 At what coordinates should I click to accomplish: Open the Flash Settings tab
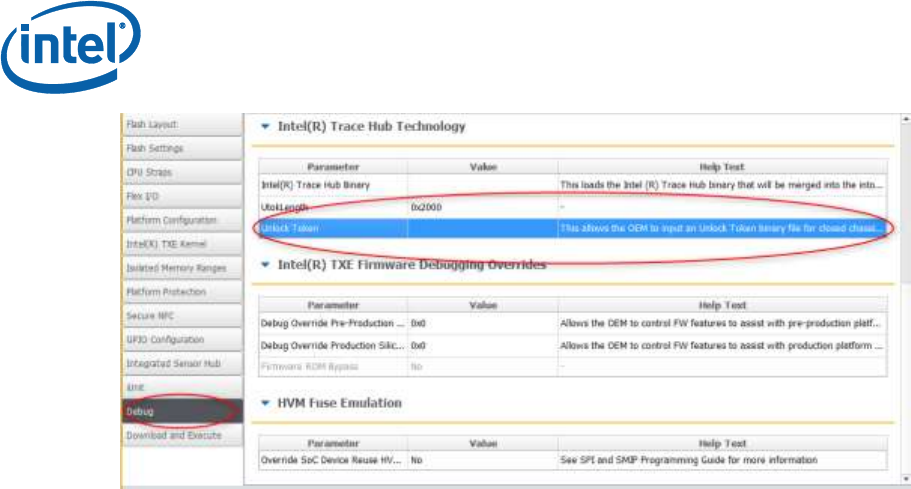pyautogui.click(x=182, y=148)
